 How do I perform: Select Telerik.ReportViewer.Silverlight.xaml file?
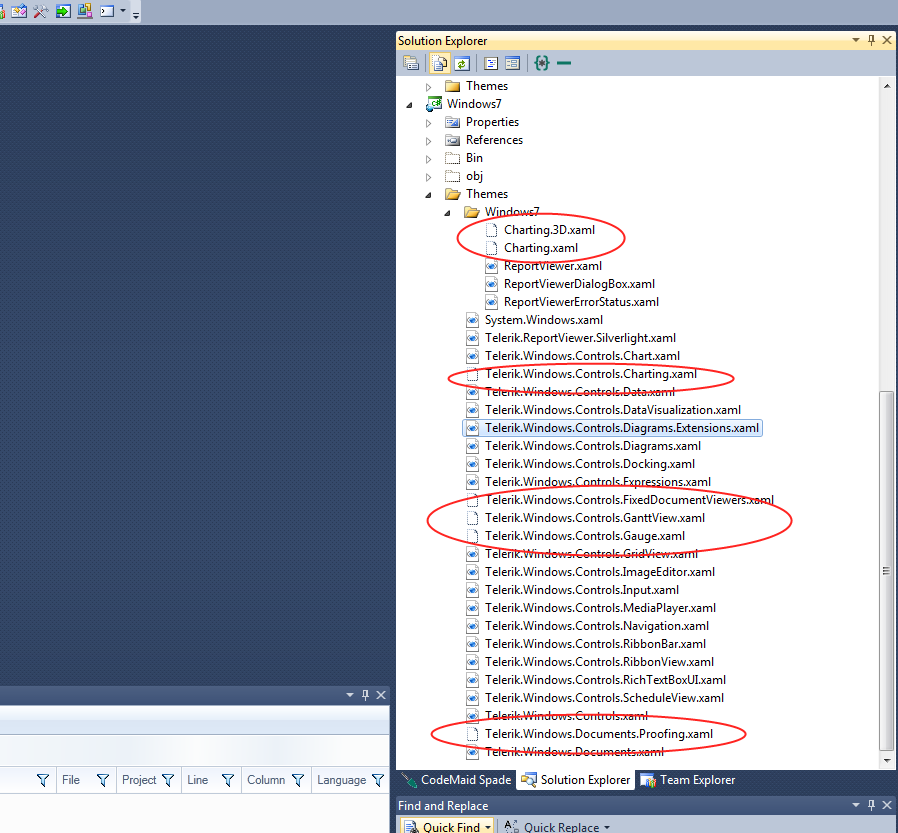(580, 338)
